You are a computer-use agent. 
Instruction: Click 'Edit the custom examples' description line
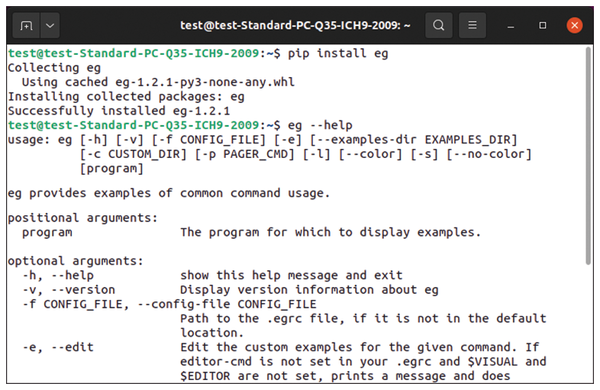359,347
